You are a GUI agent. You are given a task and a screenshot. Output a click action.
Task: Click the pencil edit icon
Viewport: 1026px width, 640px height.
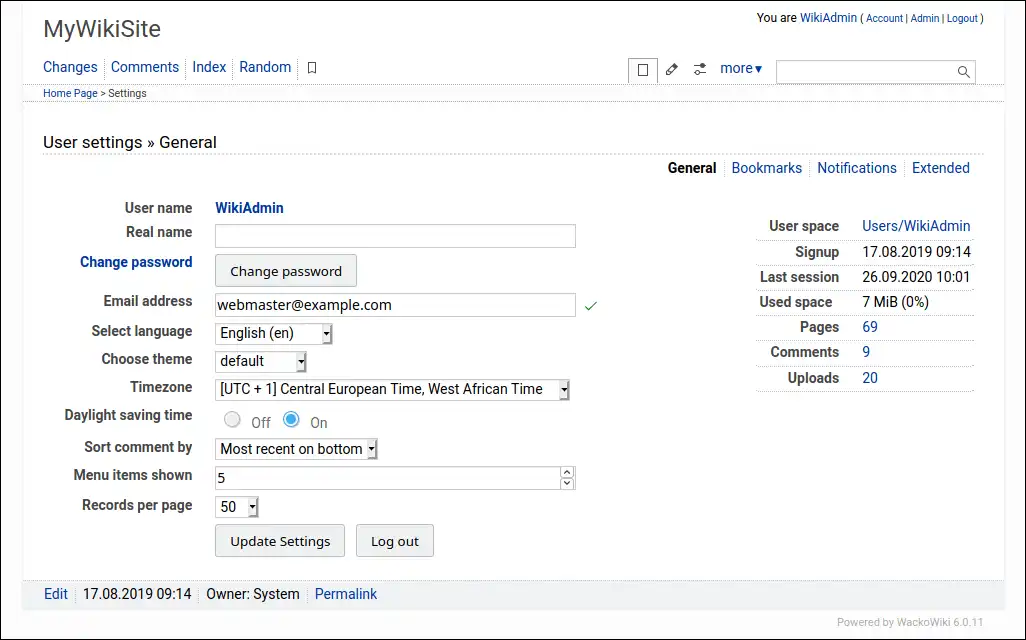click(672, 69)
